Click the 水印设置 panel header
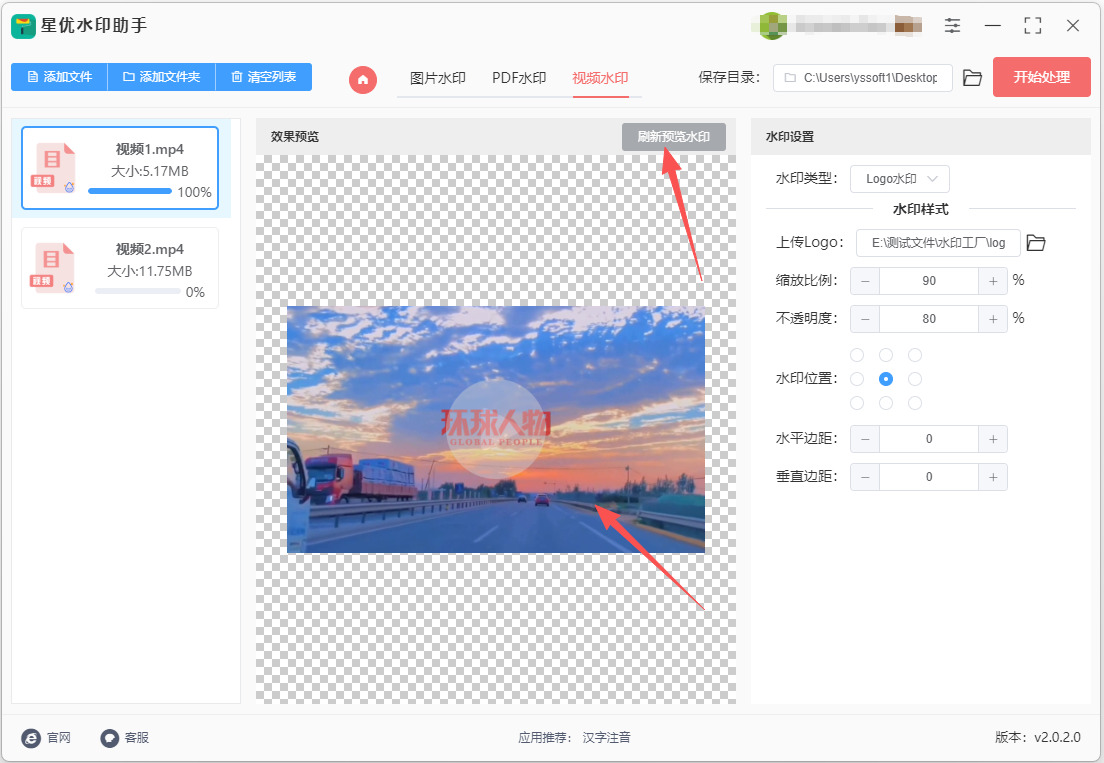Viewport: 1104px width, 763px height. pos(921,137)
